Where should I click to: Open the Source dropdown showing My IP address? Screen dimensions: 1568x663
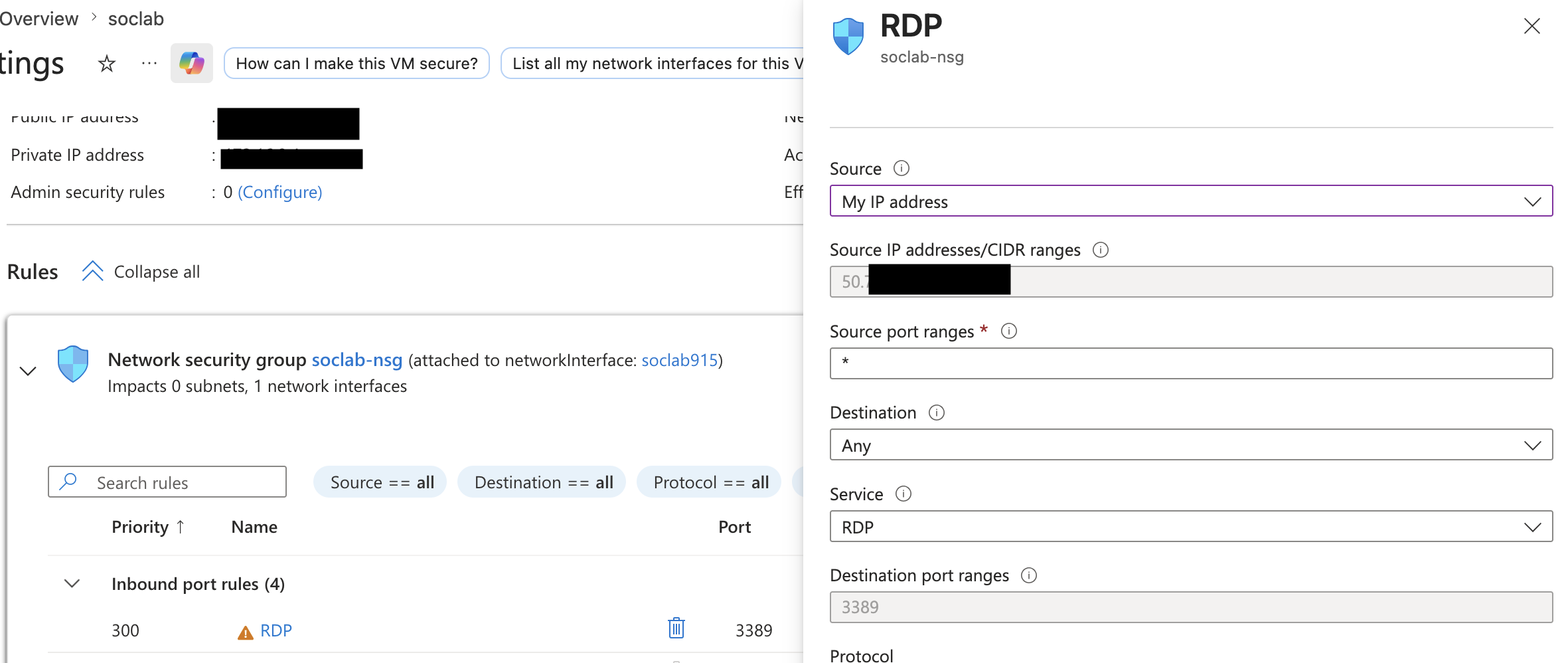point(1191,201)
